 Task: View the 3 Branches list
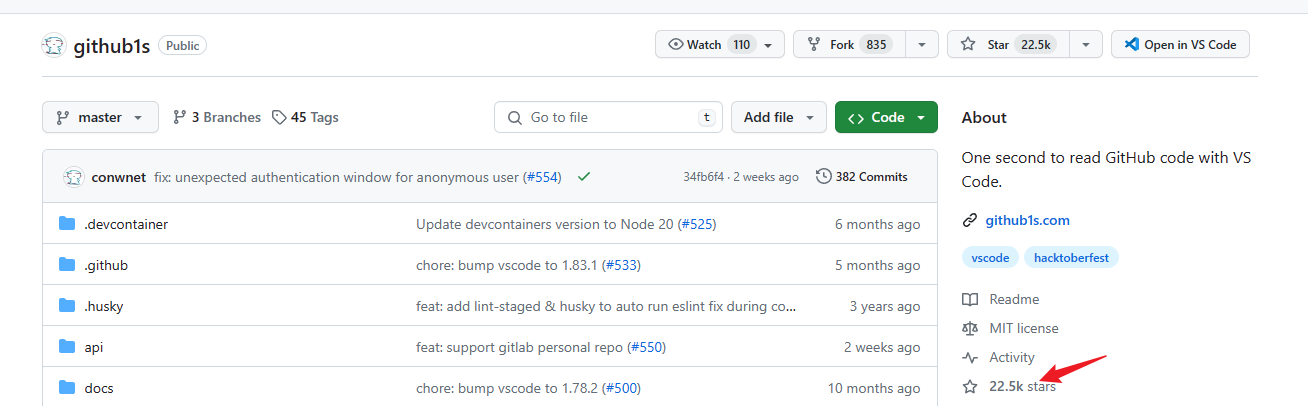[216, 117]
